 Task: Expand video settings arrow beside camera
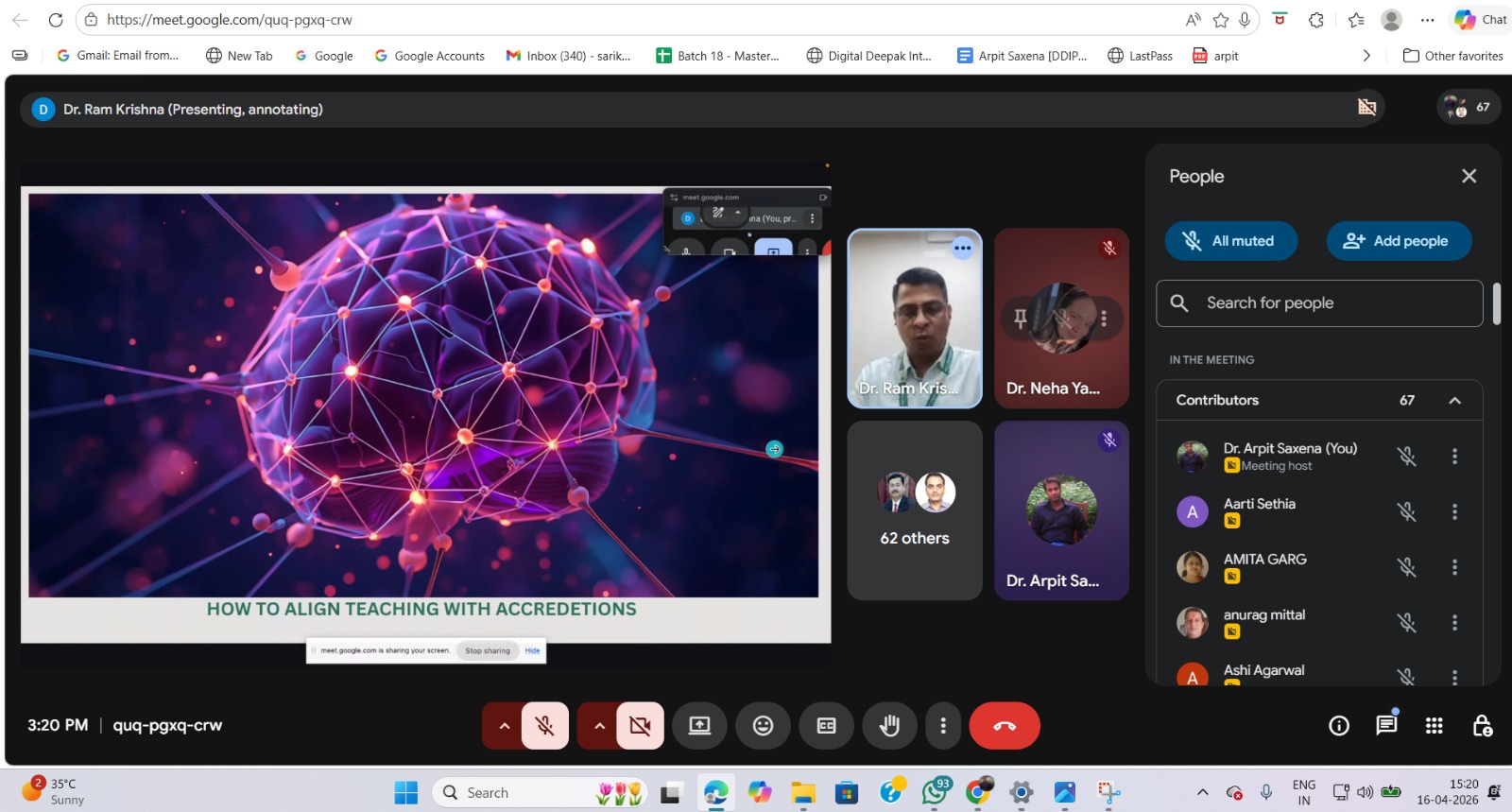click(x=599, y=726)
